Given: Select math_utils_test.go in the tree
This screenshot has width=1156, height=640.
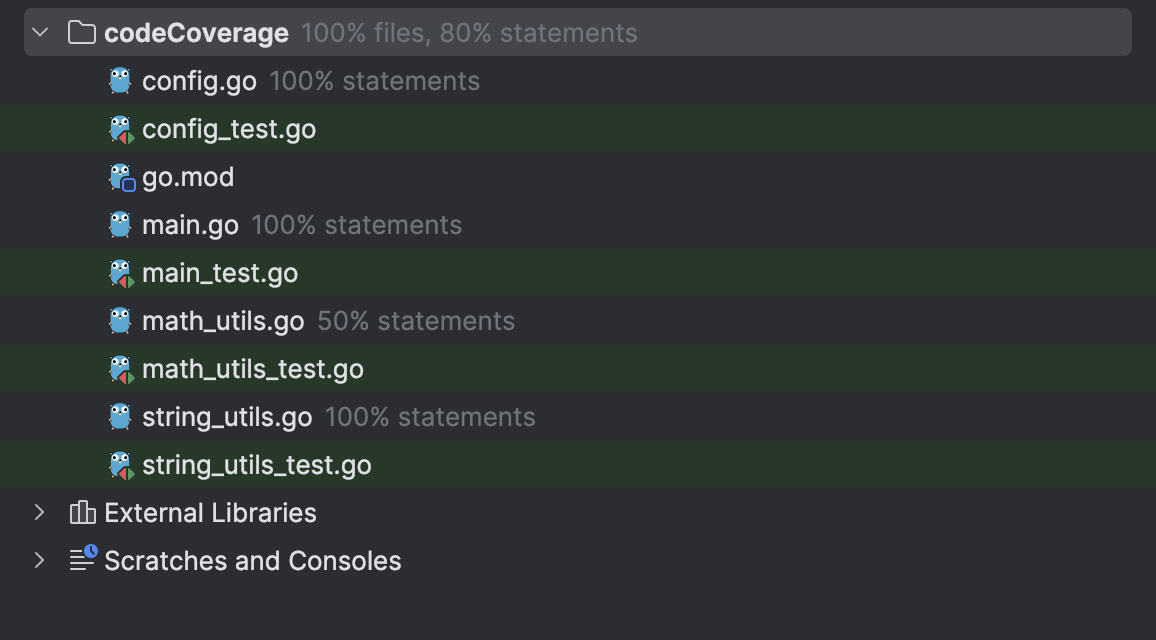Looking at the screenshot, I should click(254, 368).
